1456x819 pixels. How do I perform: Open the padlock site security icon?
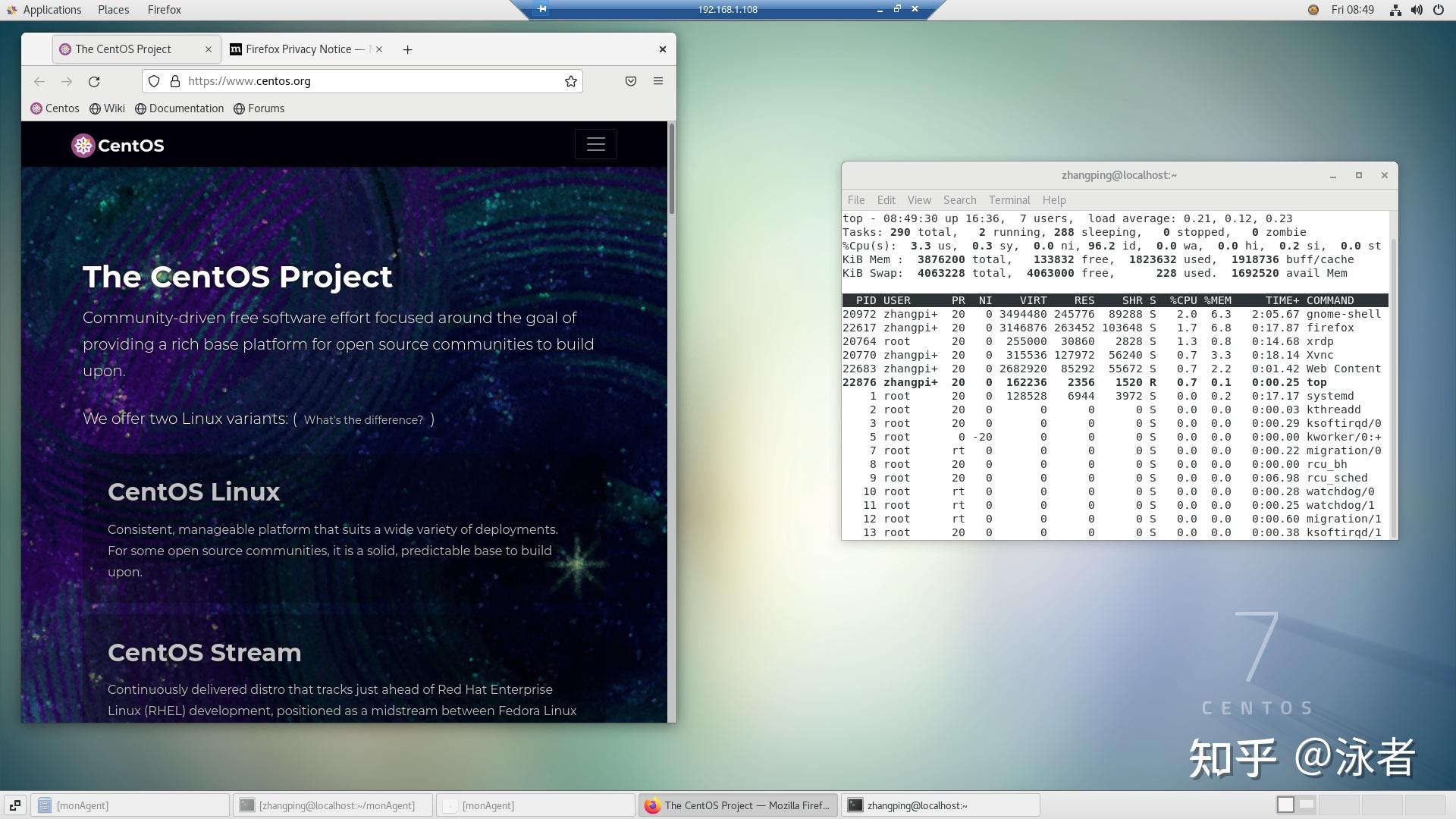(x=175, y=81)
